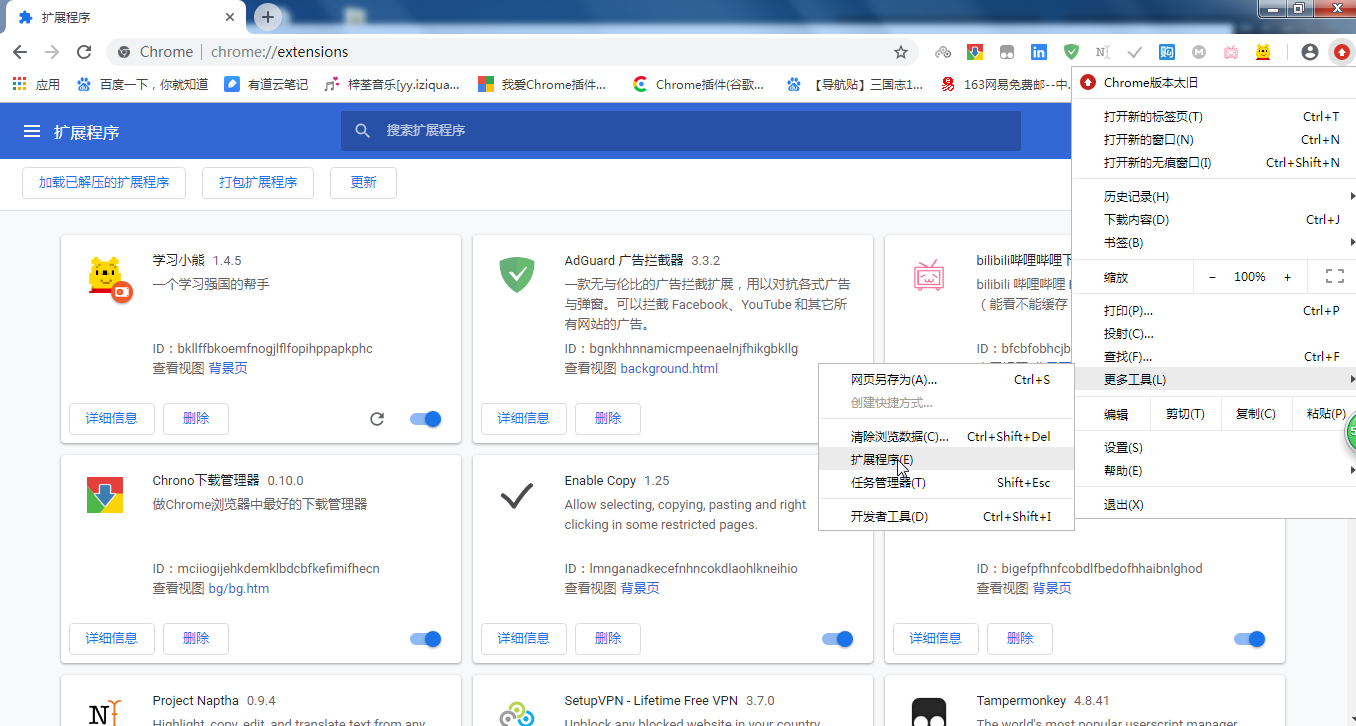Click Project Naptha toolbar icon
Screen dimensions: 1356x726
(1102, 52)
